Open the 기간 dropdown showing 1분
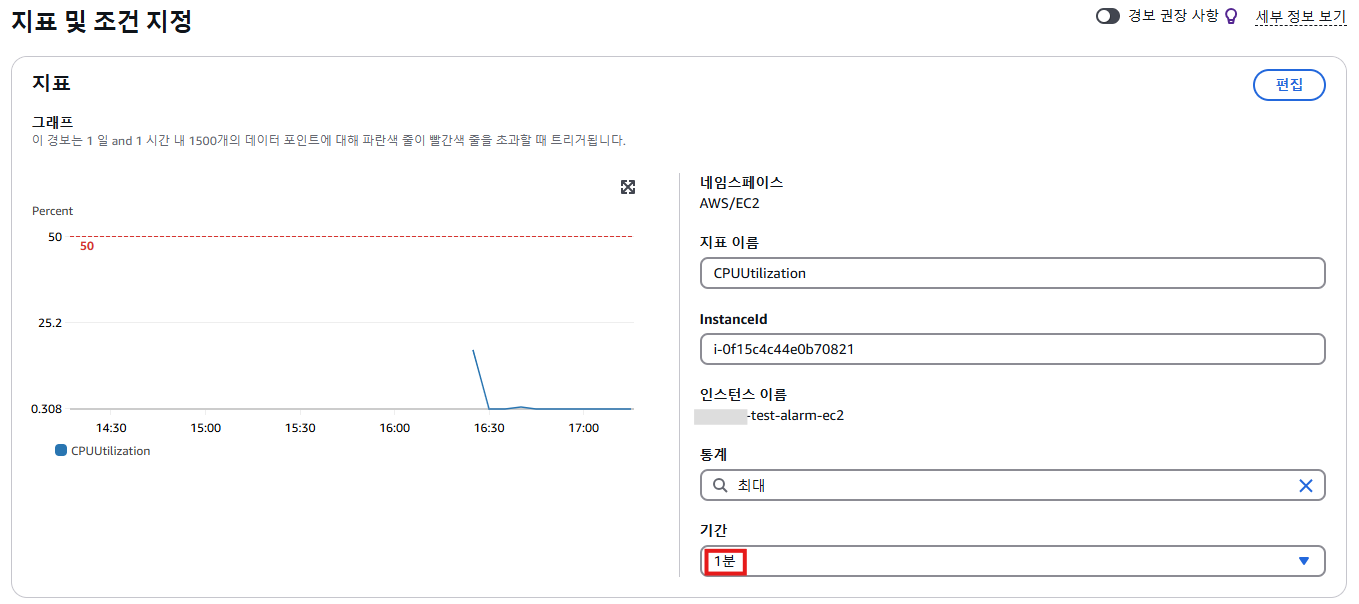Screen dimensions: 1359x604 click(1000, 561)
